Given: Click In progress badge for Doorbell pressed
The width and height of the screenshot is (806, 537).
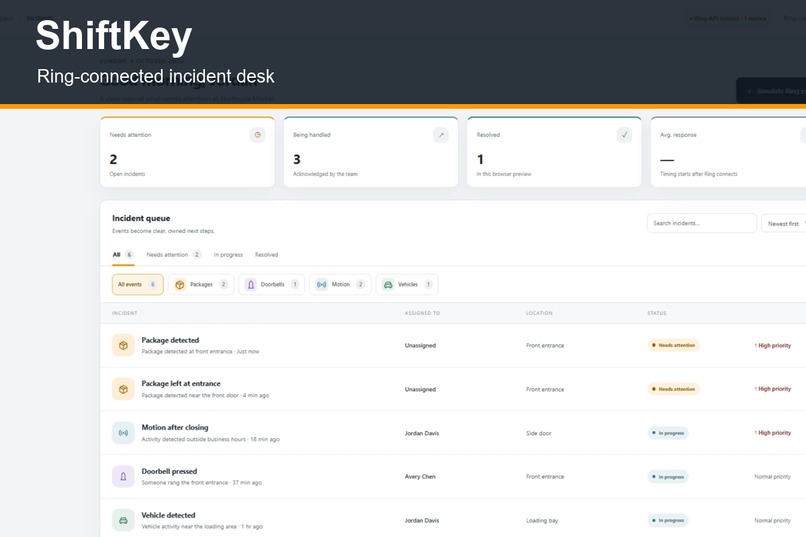Looking at the screenshot, I should pyautogui.click(x=668, y=477).
